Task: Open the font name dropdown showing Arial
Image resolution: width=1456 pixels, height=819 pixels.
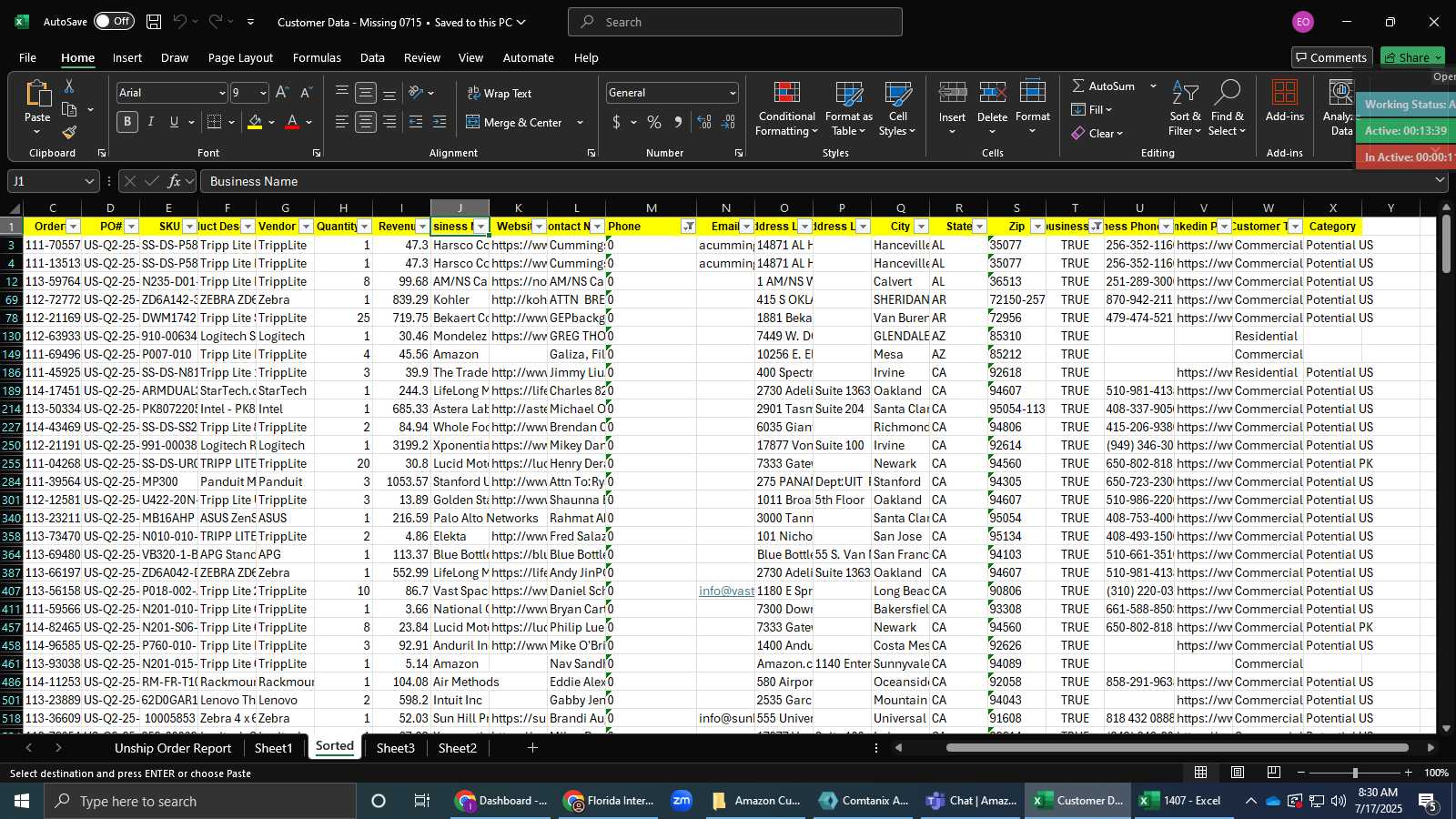Action: [x=221, y=93]
